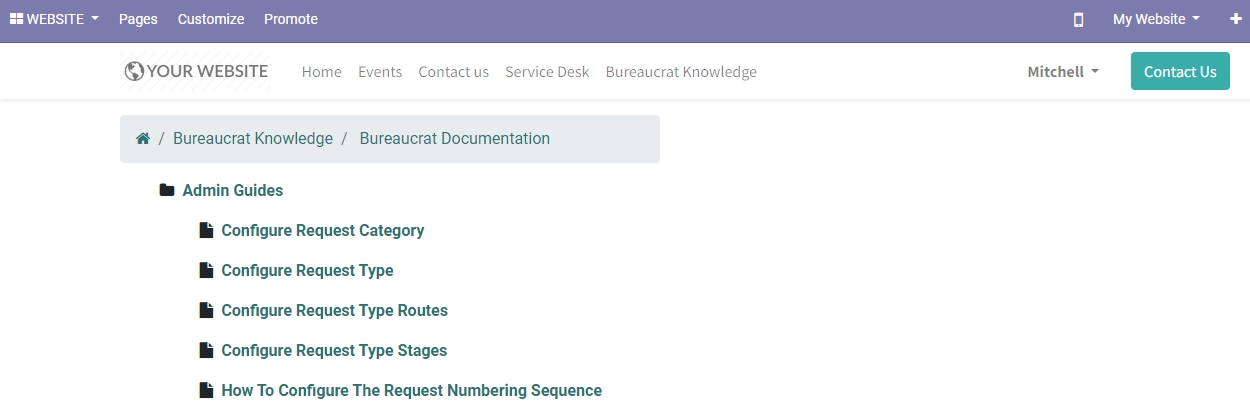
Task: Click the Configure Request Type Stages document icon
Action: [207, 350]
